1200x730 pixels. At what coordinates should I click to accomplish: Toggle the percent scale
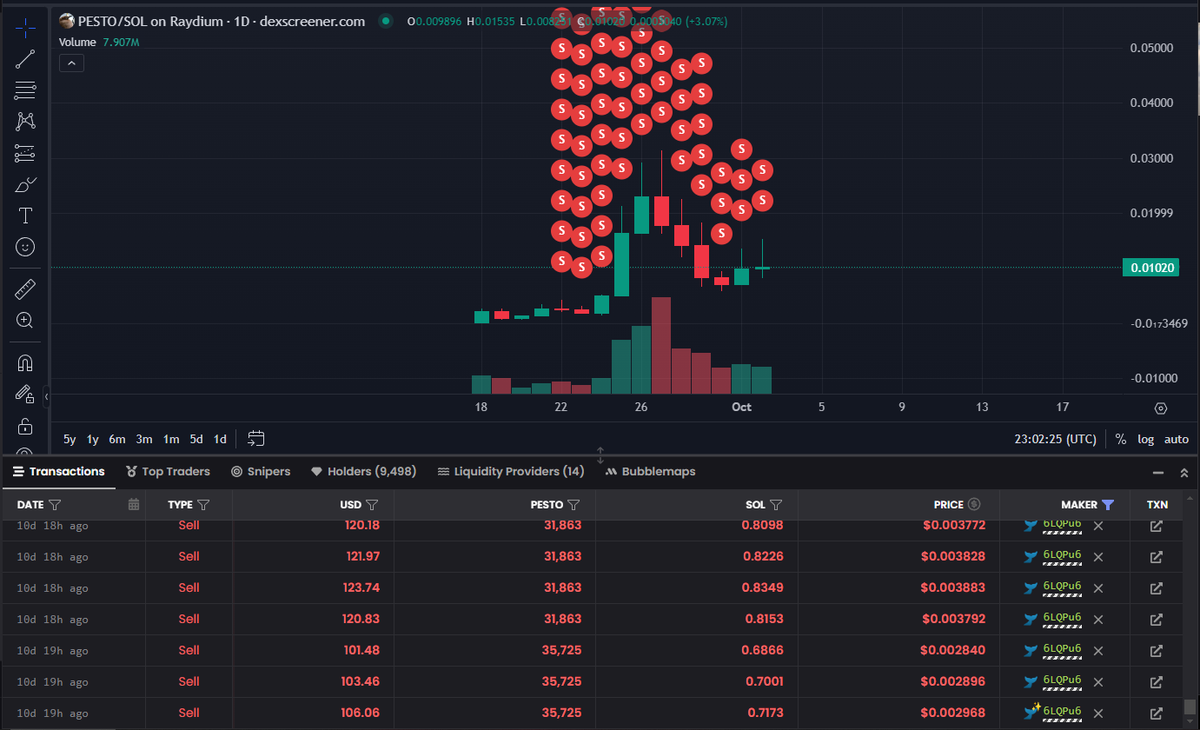coord(1121,439)
